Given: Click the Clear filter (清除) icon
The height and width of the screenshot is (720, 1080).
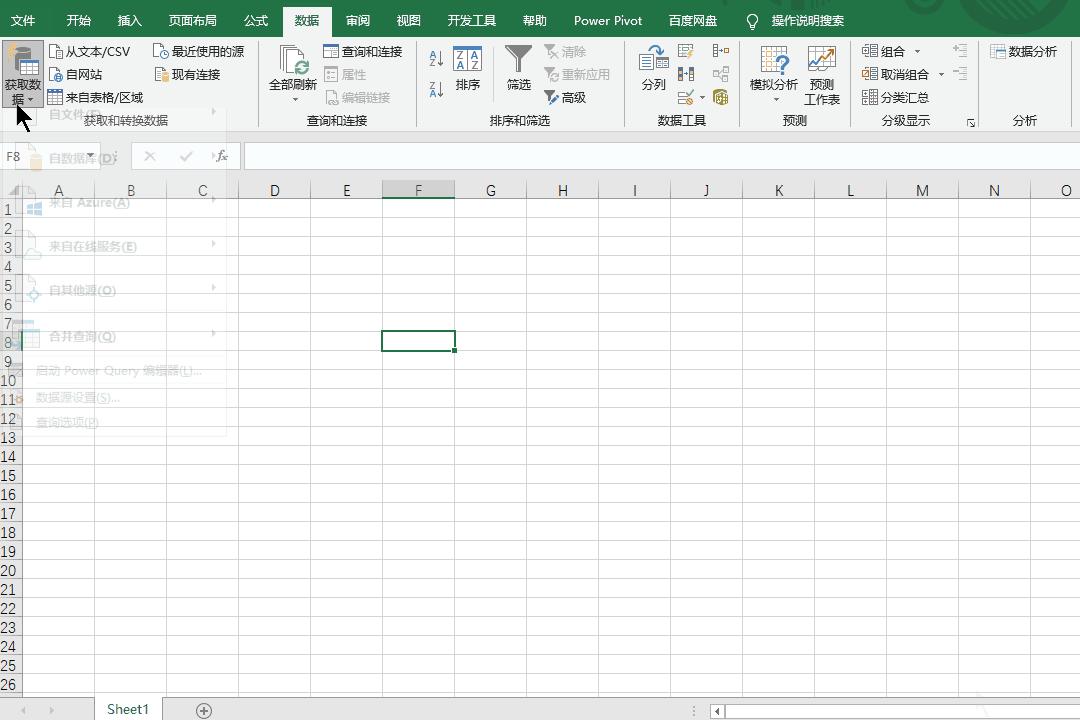Looking at the screenshot, I should point(551,52).
